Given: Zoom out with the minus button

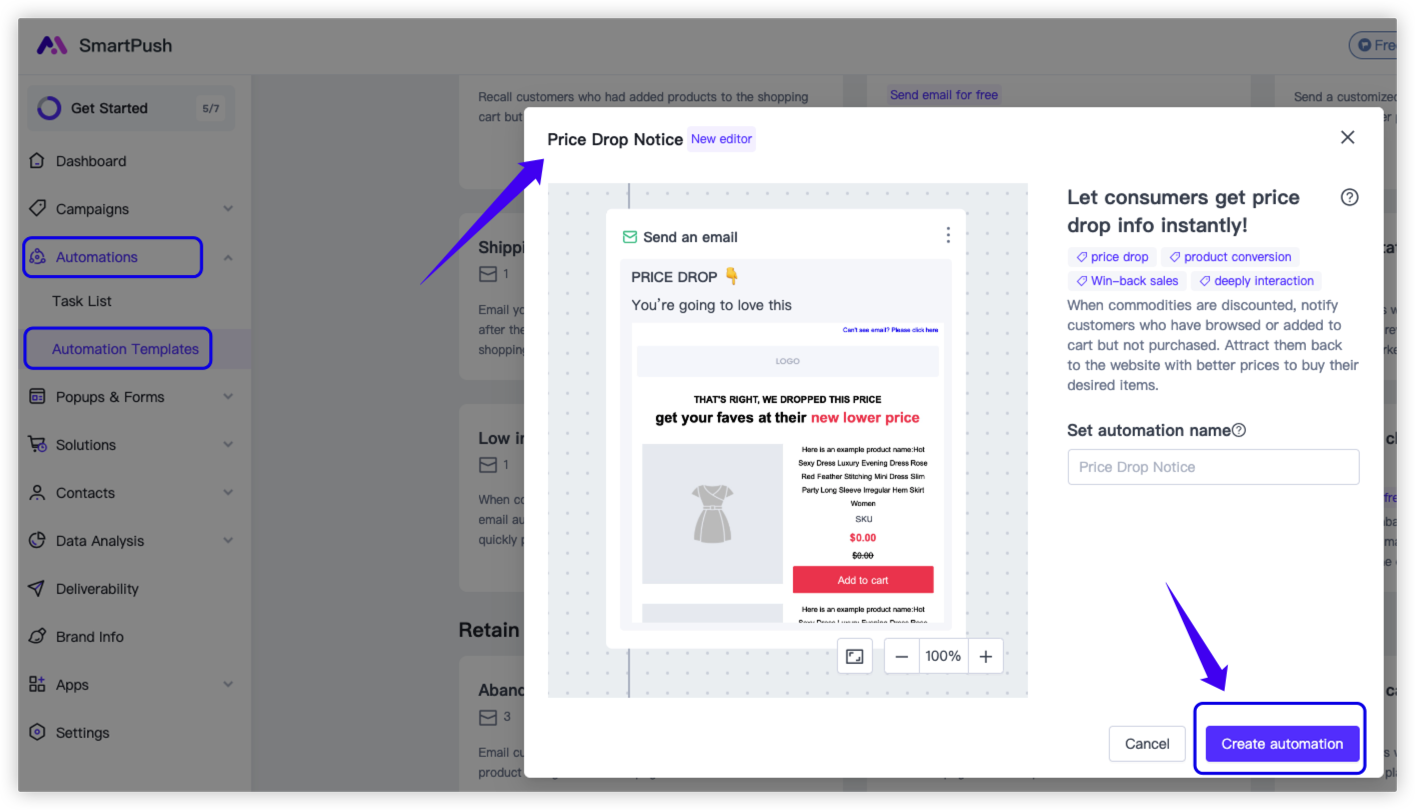Looking at the screenshot, I should (901, 656).
